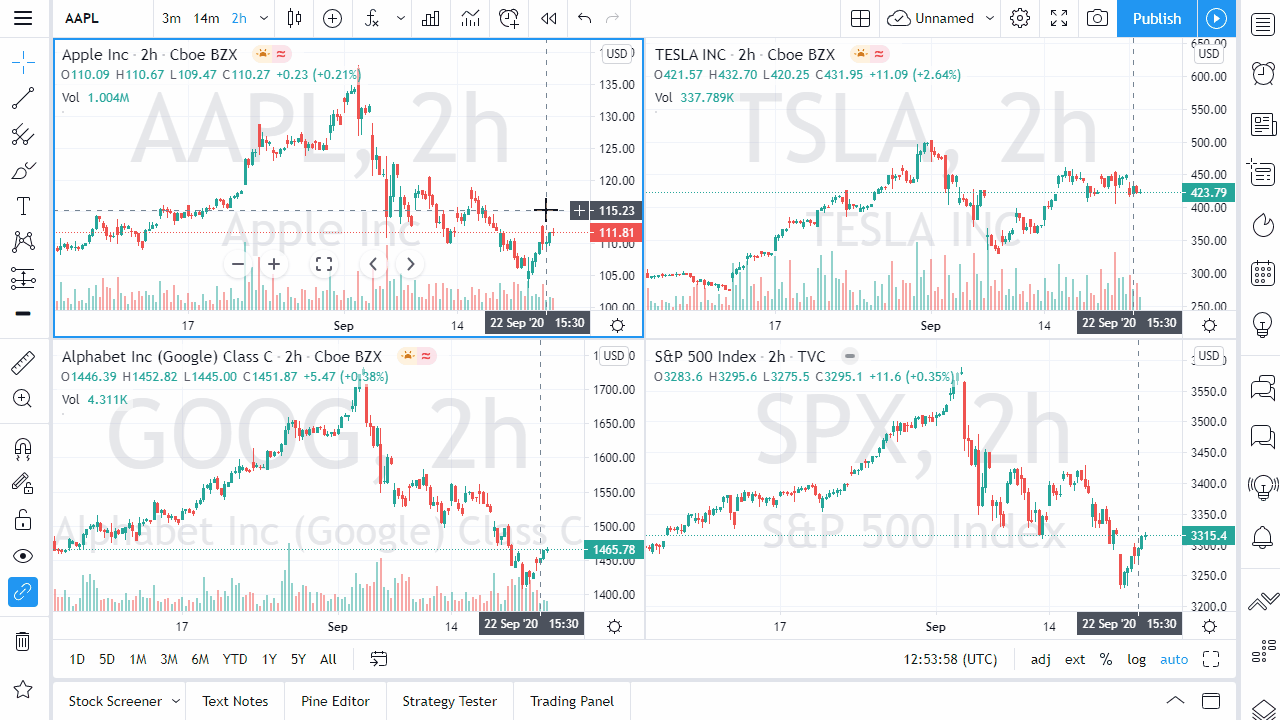The height and width of the screenshot is (720, 1280).
Task: Open the hotlists flame icon
Action: tap(1263, 224)
